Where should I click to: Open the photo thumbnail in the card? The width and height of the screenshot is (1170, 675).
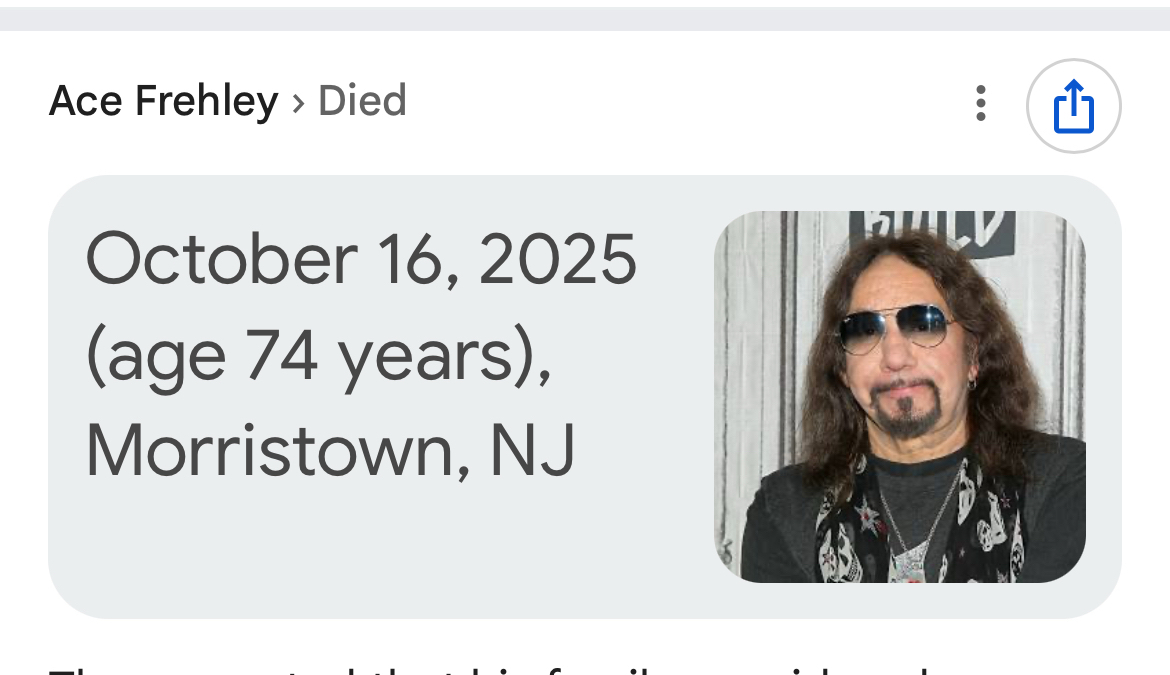click(x=899, y=396)
